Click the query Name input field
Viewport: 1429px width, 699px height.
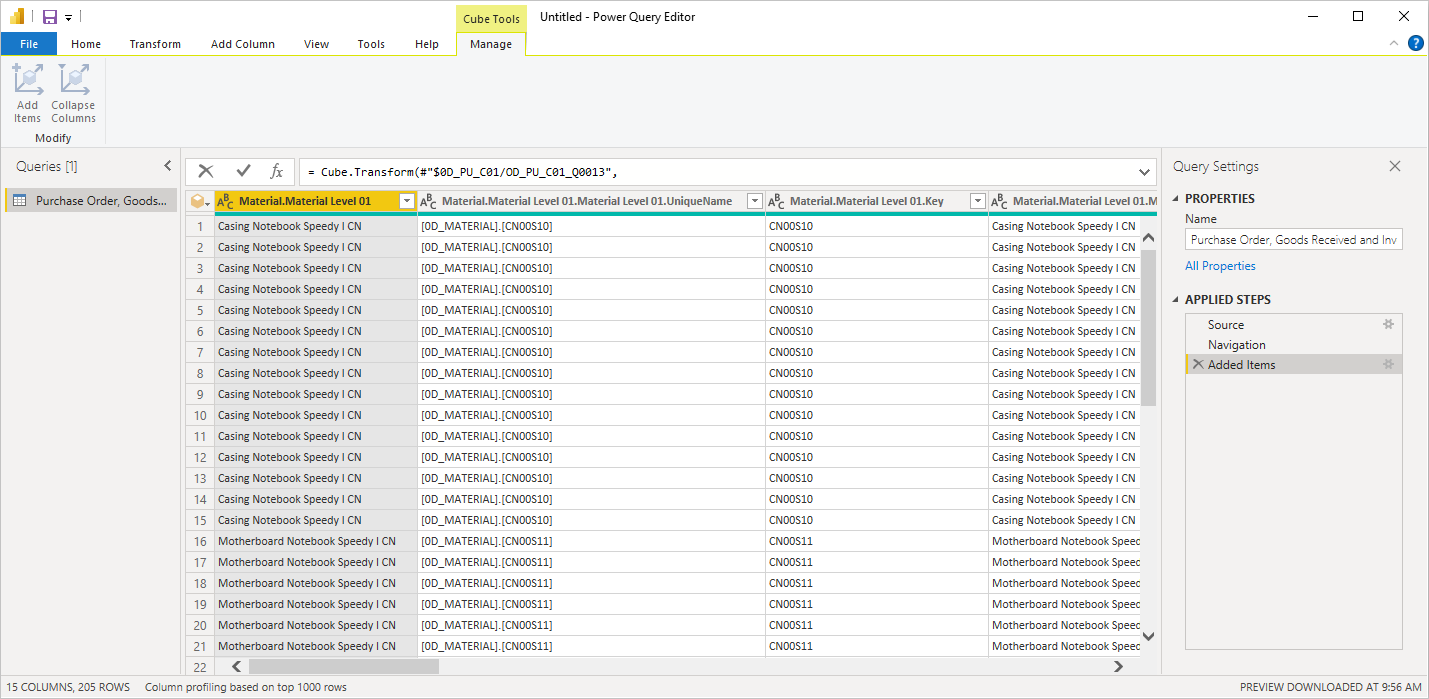pyautogui.click(x=1294, y=240)
